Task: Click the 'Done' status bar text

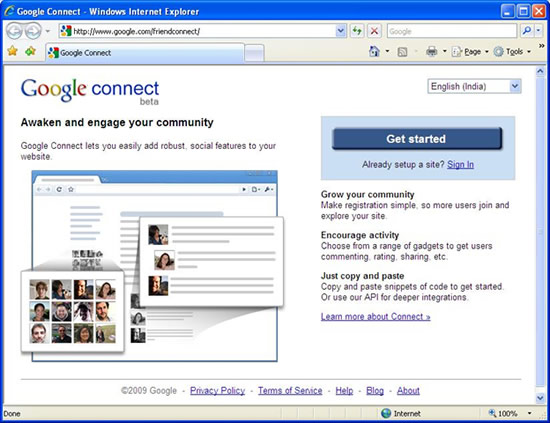Action: coord(12,414)
